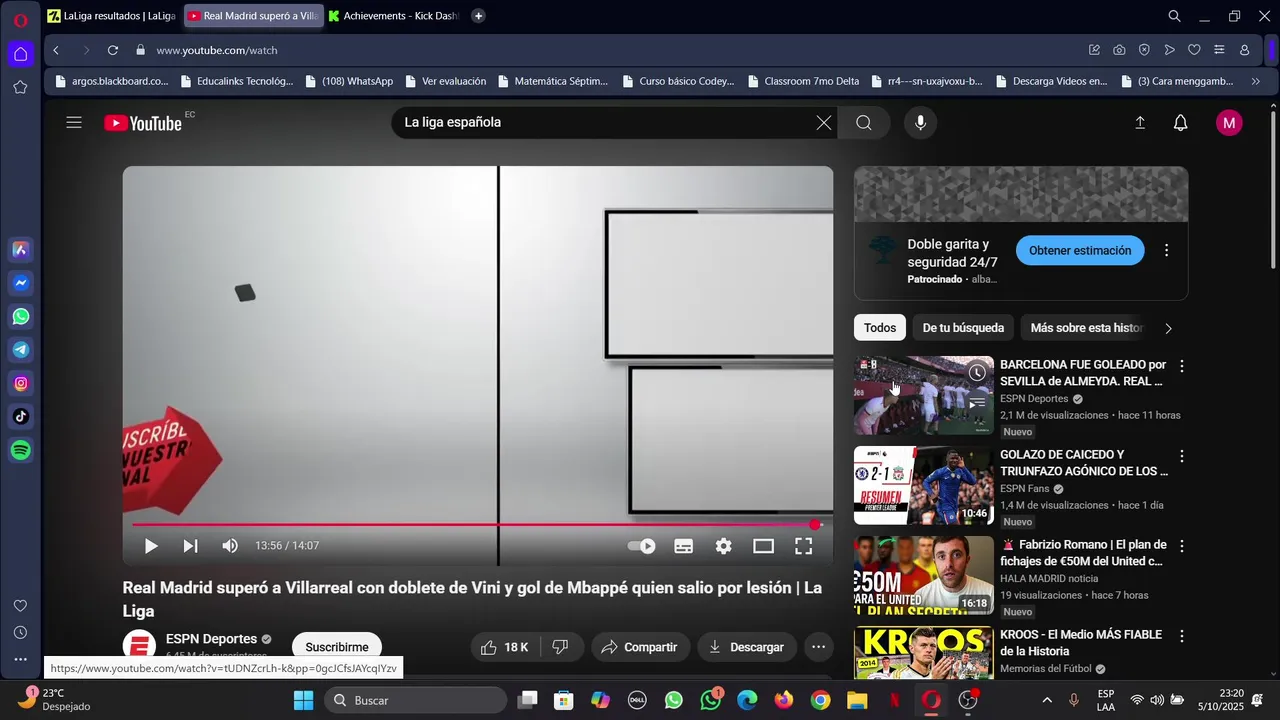
Task: Open WhatsApp in Opera sidebar
Action: click(21, 317)
